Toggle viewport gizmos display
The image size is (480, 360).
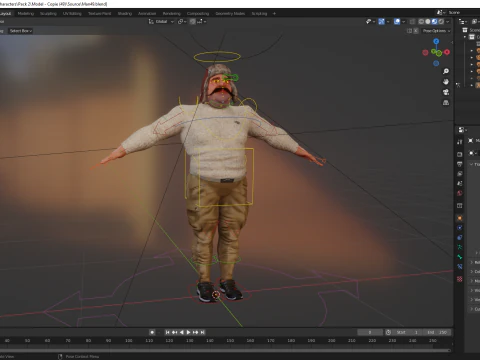(382, 21)
